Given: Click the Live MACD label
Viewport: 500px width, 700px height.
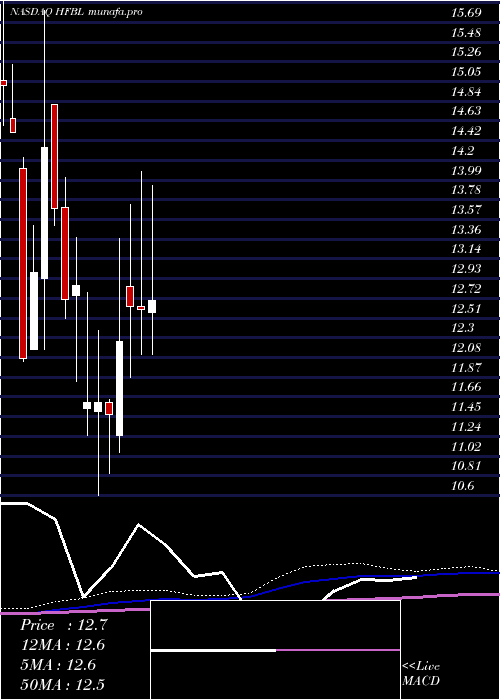Looking at the screenshot, I should pyautogui.click(x=421, y=673).
